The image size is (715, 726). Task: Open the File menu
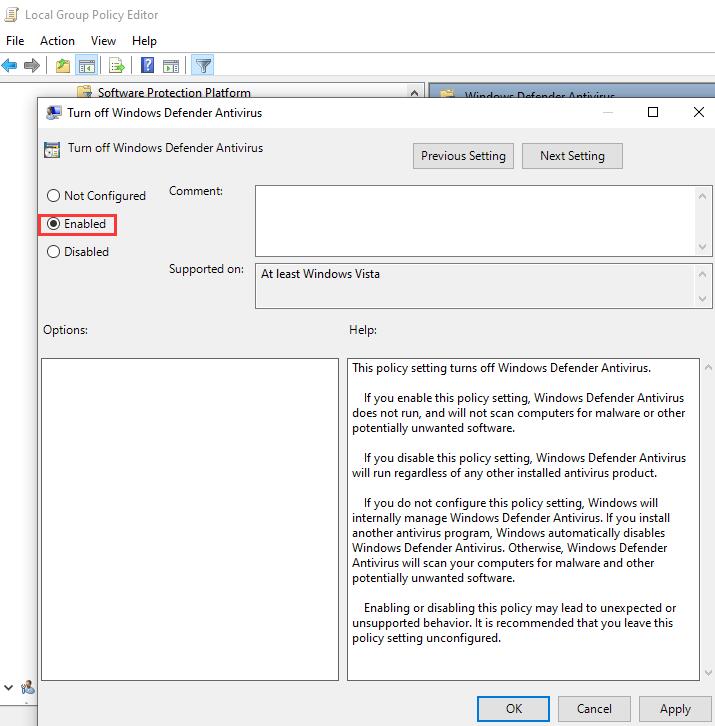tap(15, 41)
